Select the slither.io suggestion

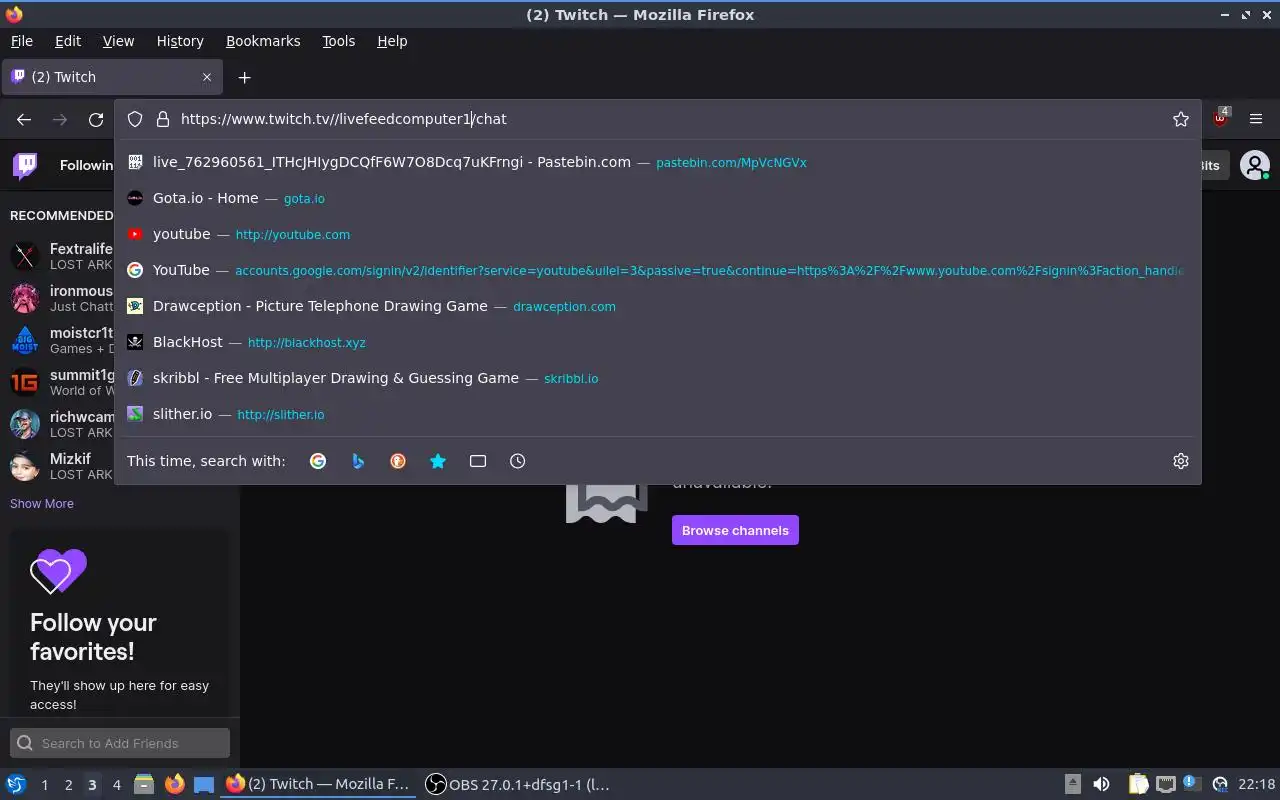tap(657, 414)
